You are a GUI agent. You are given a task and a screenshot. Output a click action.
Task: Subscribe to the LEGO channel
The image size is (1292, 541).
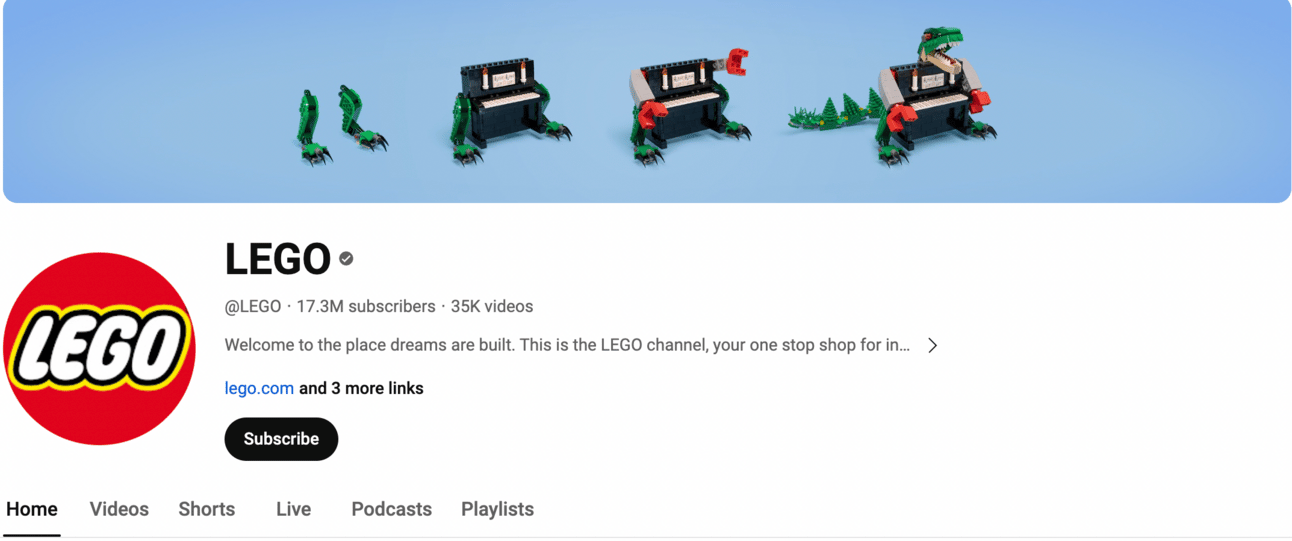(281, 439)
